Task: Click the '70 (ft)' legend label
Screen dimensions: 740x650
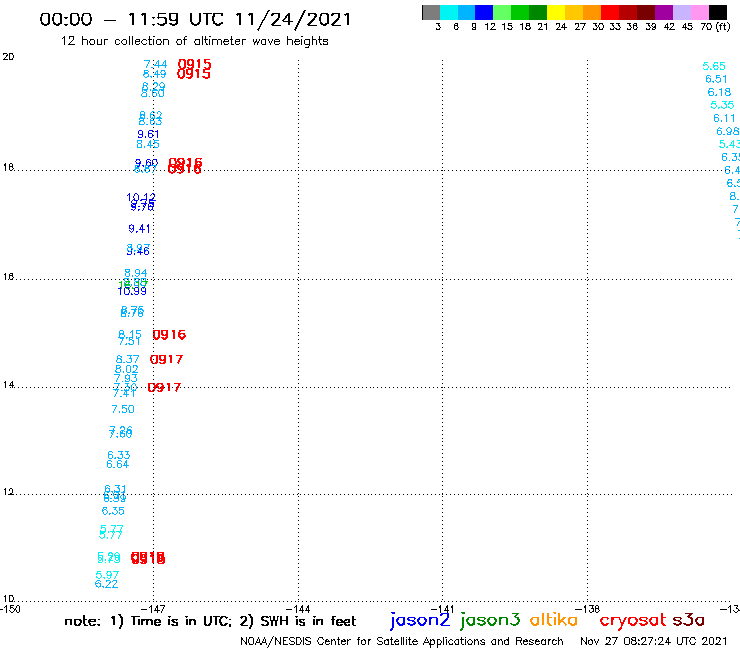Action: [x=715, y=26]
